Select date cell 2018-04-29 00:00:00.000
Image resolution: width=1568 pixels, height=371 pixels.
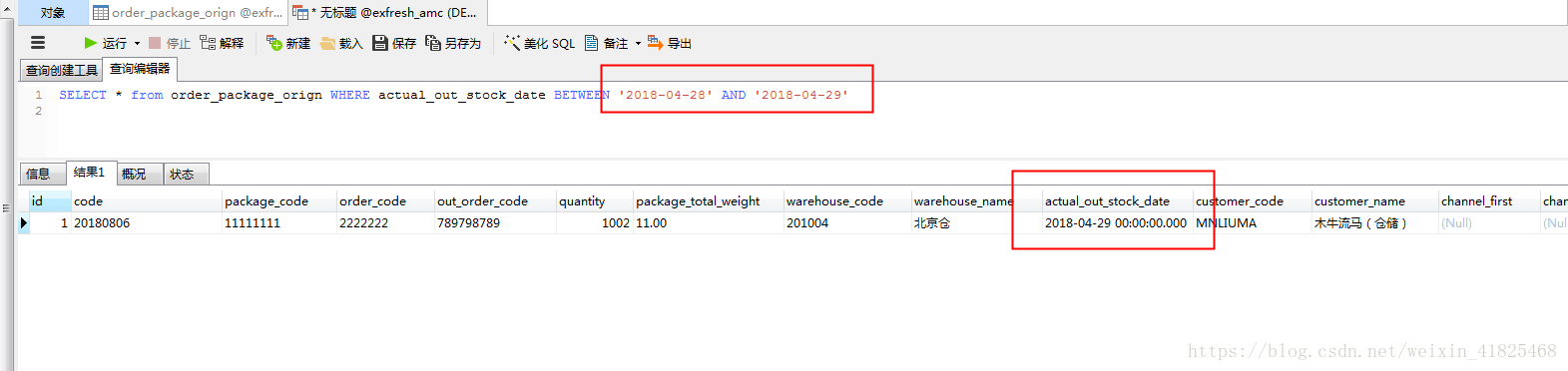[1118, 223]
